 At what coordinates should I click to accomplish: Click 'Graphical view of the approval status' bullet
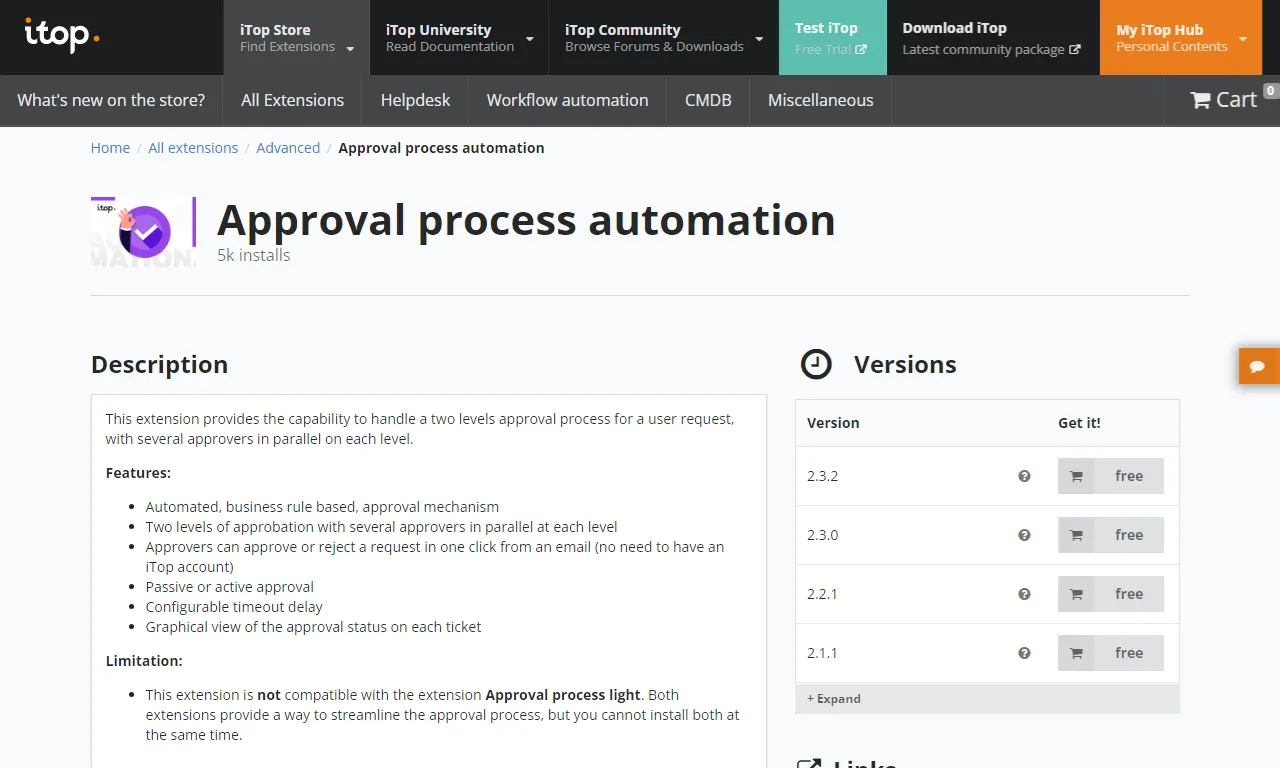313,627
